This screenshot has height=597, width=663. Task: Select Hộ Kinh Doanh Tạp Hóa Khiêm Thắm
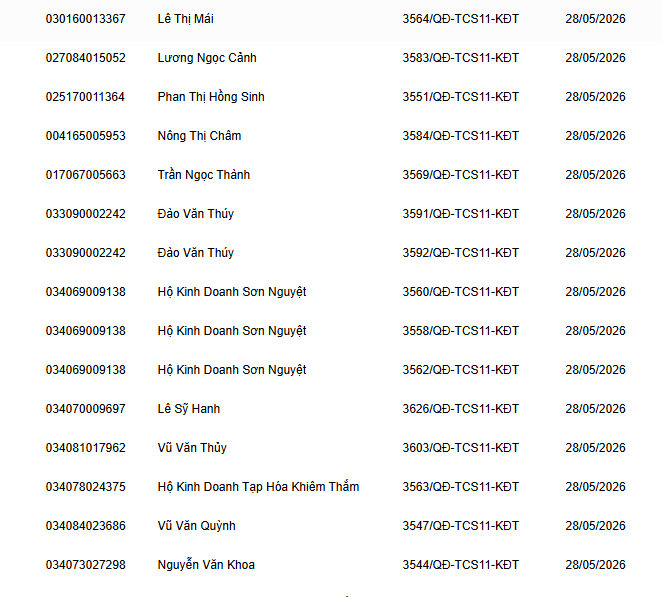coord(258,487)
